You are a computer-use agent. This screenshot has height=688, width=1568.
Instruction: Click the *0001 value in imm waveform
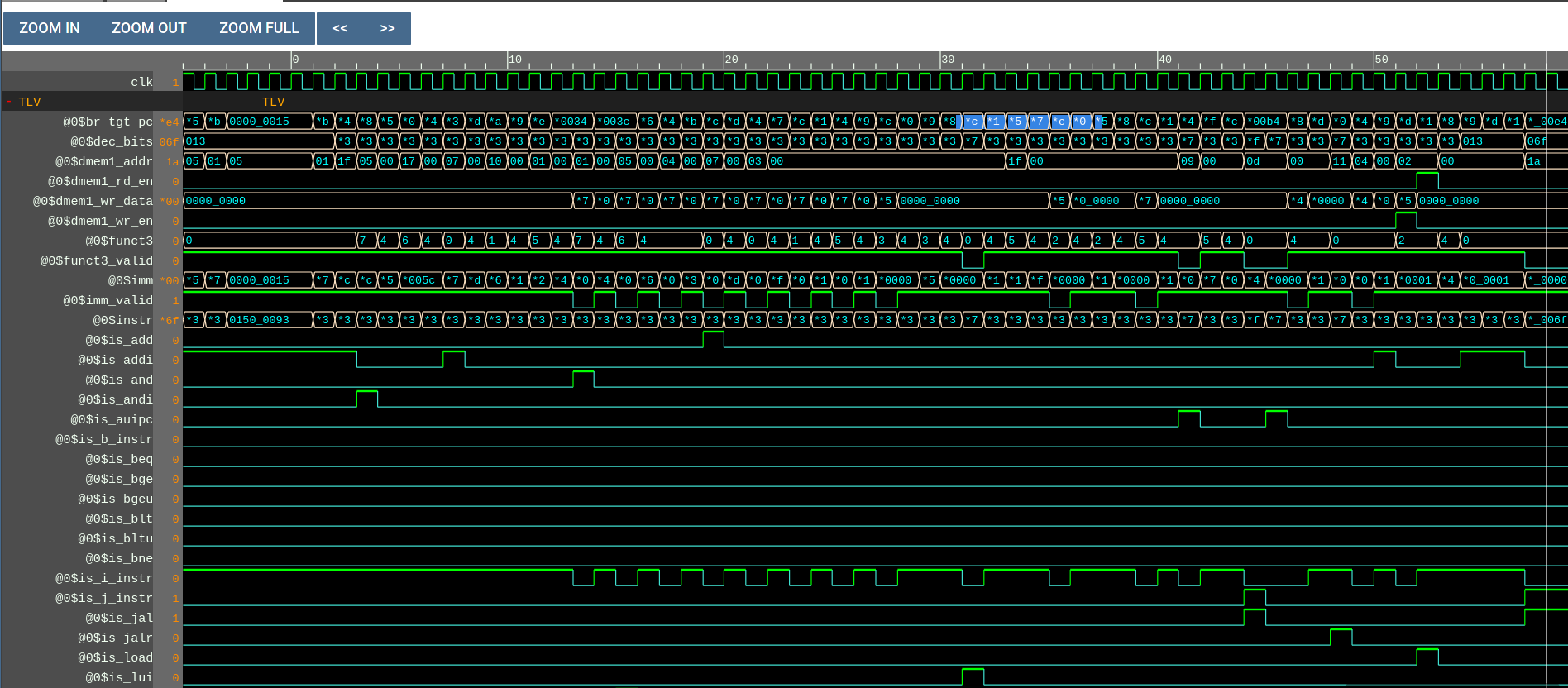[1415, 280]
